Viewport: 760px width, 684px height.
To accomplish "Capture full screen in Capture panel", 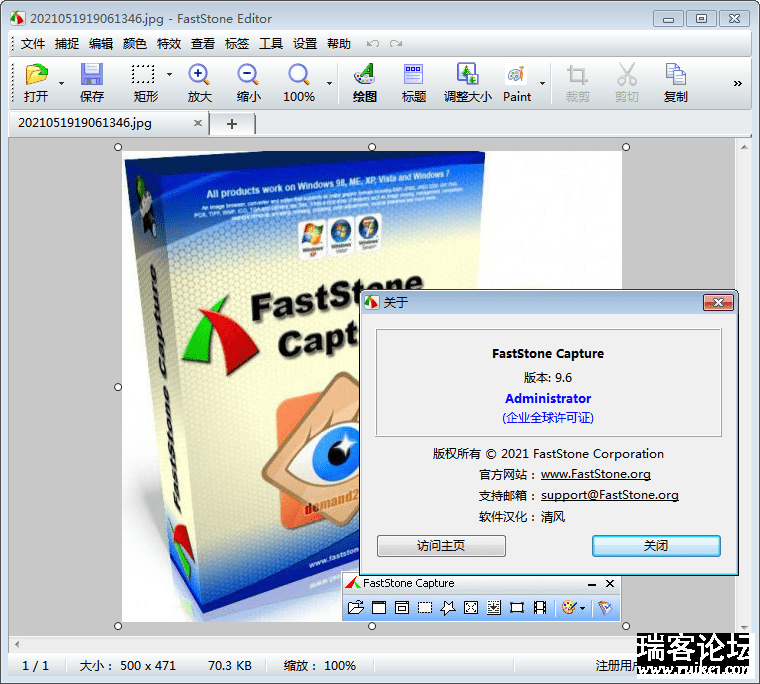I will tap(471, 607).
